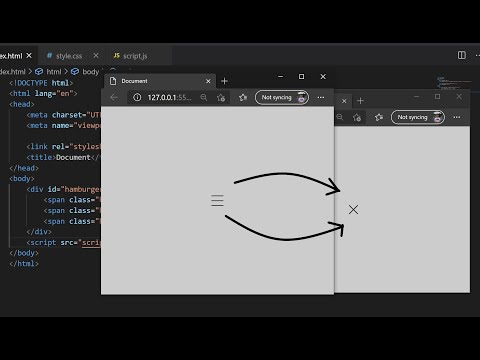
Task: Click the <meta charset= code line
Action: 63,115
